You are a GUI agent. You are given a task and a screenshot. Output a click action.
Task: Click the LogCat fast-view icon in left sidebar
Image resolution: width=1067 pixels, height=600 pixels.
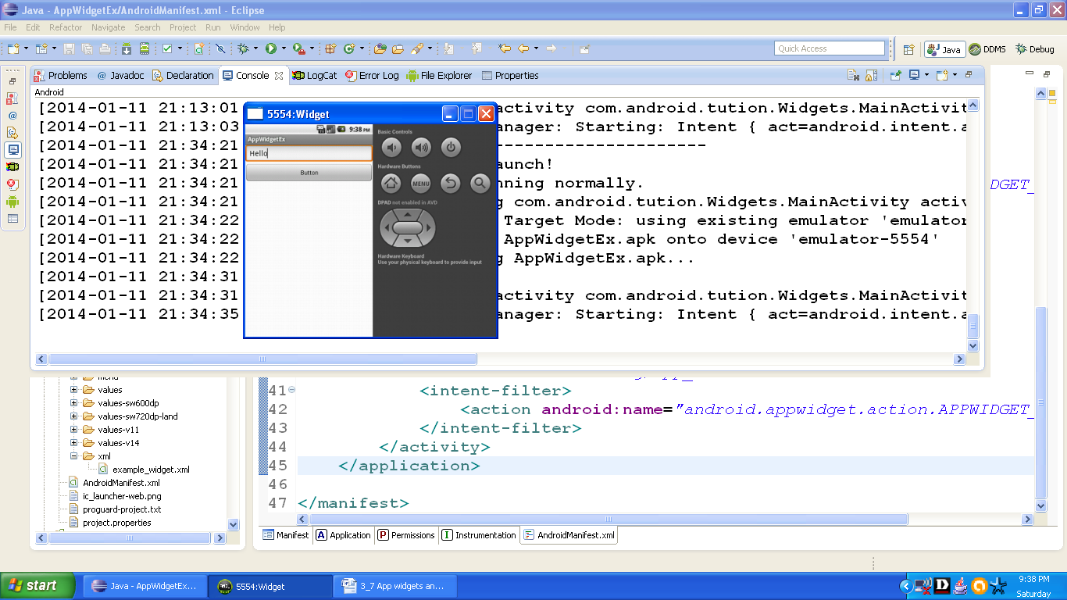12,167
